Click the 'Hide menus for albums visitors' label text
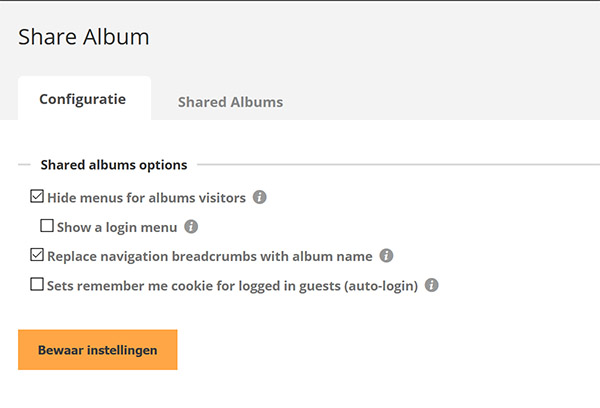 147,198
